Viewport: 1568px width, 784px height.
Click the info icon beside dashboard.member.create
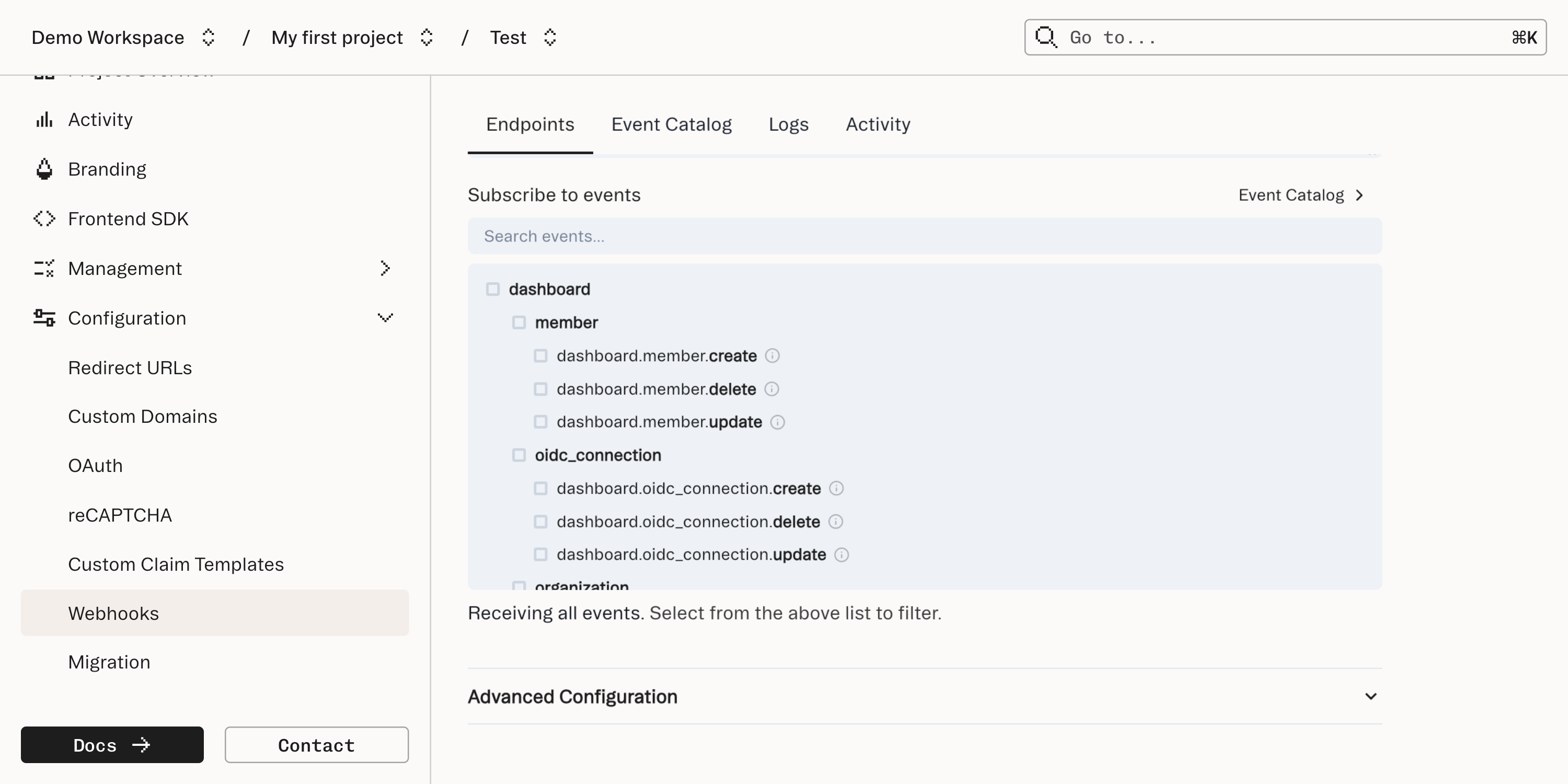tap(773, 355)
